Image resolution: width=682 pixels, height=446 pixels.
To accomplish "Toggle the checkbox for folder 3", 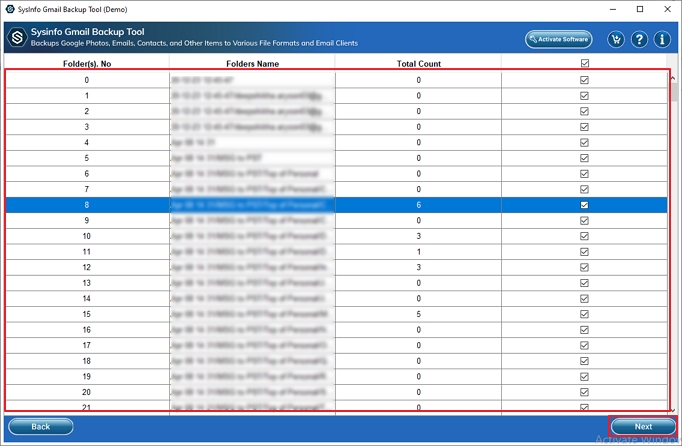I will tap(584, 127).
